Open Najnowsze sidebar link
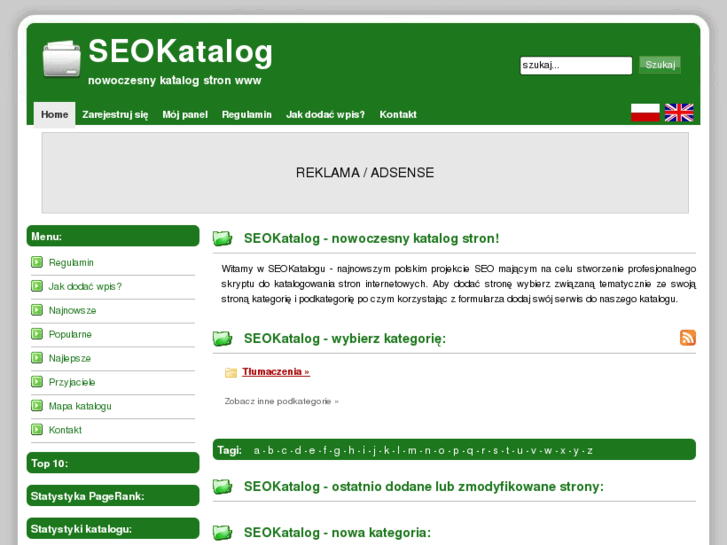727x545 pixels. pos(72,311)
